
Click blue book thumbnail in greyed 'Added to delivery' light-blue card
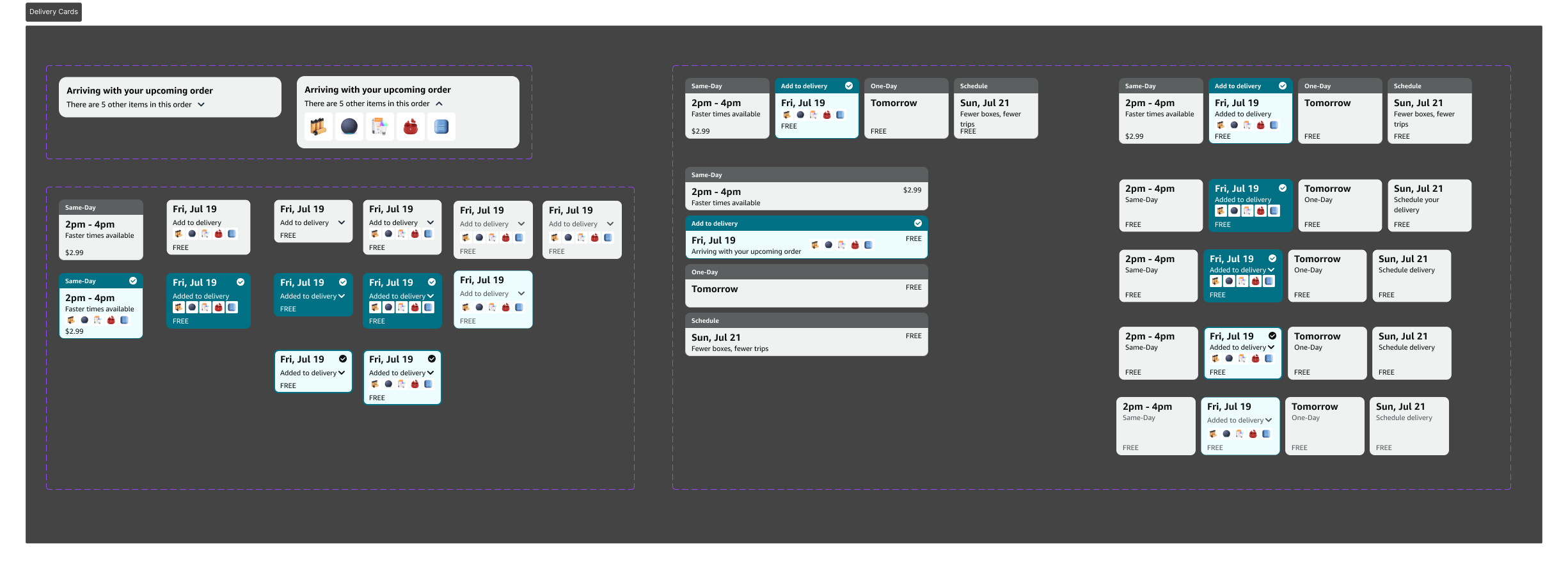[1267, 433]
